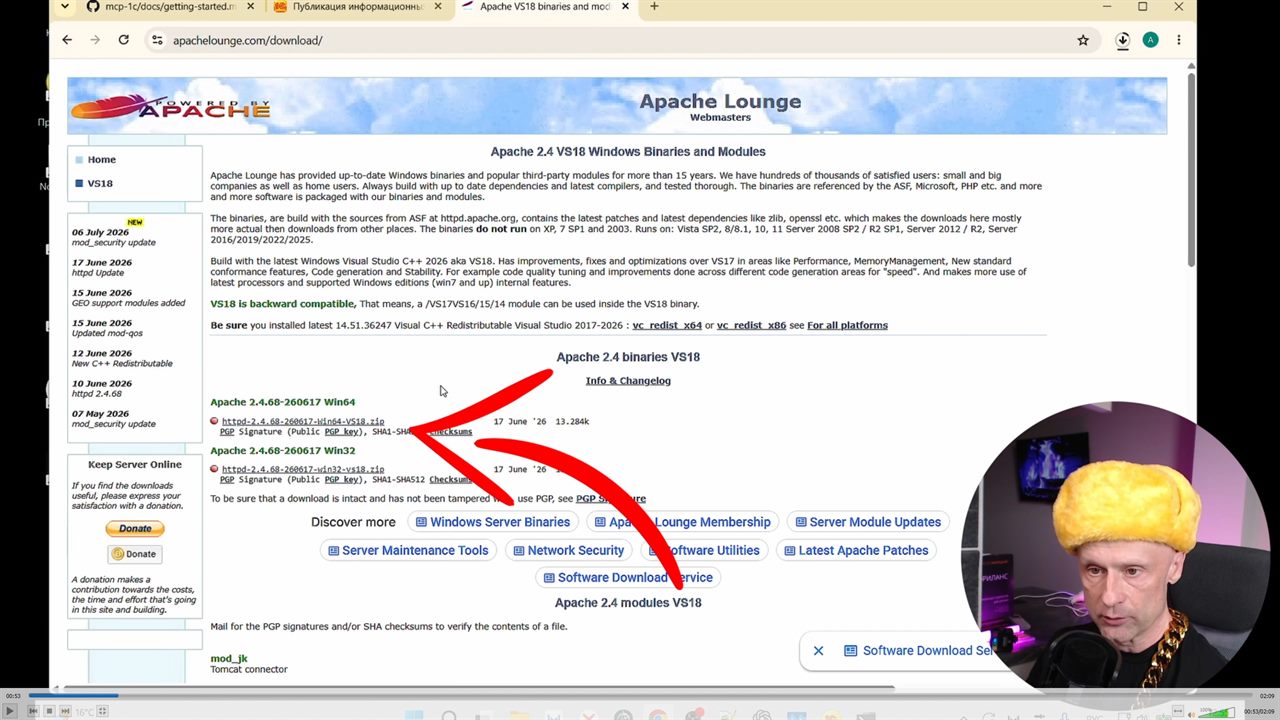
Task: Bookmark this page with the star icon
Action: pyautogui.click(x=1083, y=40)
